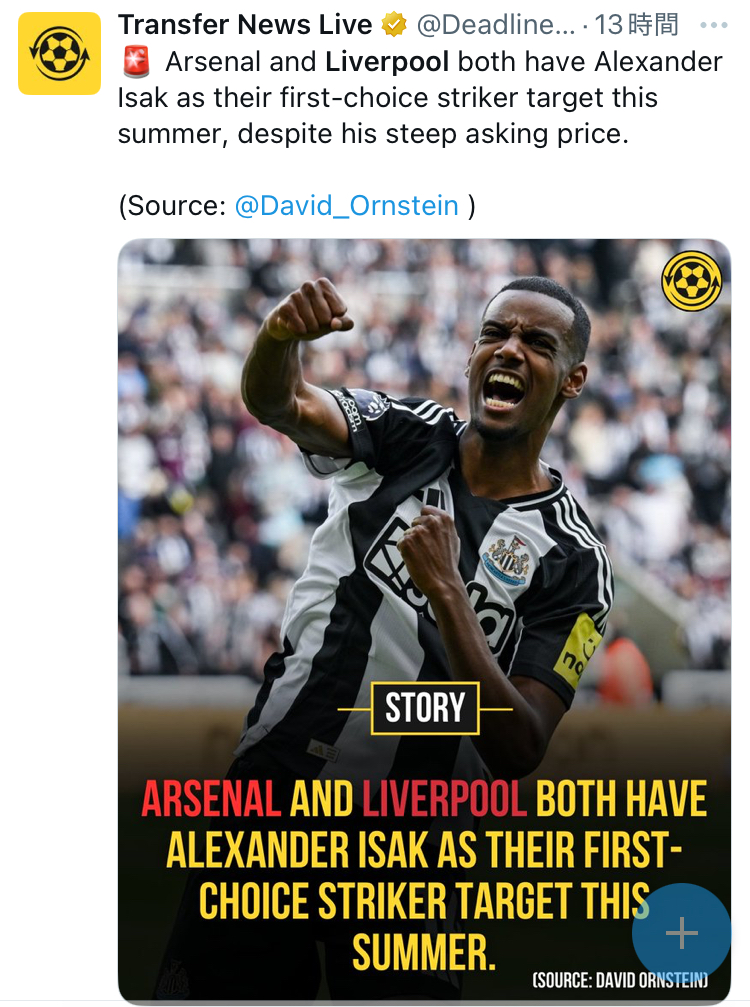Click the soccer ball logo watermark on image
This screenshot has height=1007, width=750.
pyautogui.click(x=692, y=280)
